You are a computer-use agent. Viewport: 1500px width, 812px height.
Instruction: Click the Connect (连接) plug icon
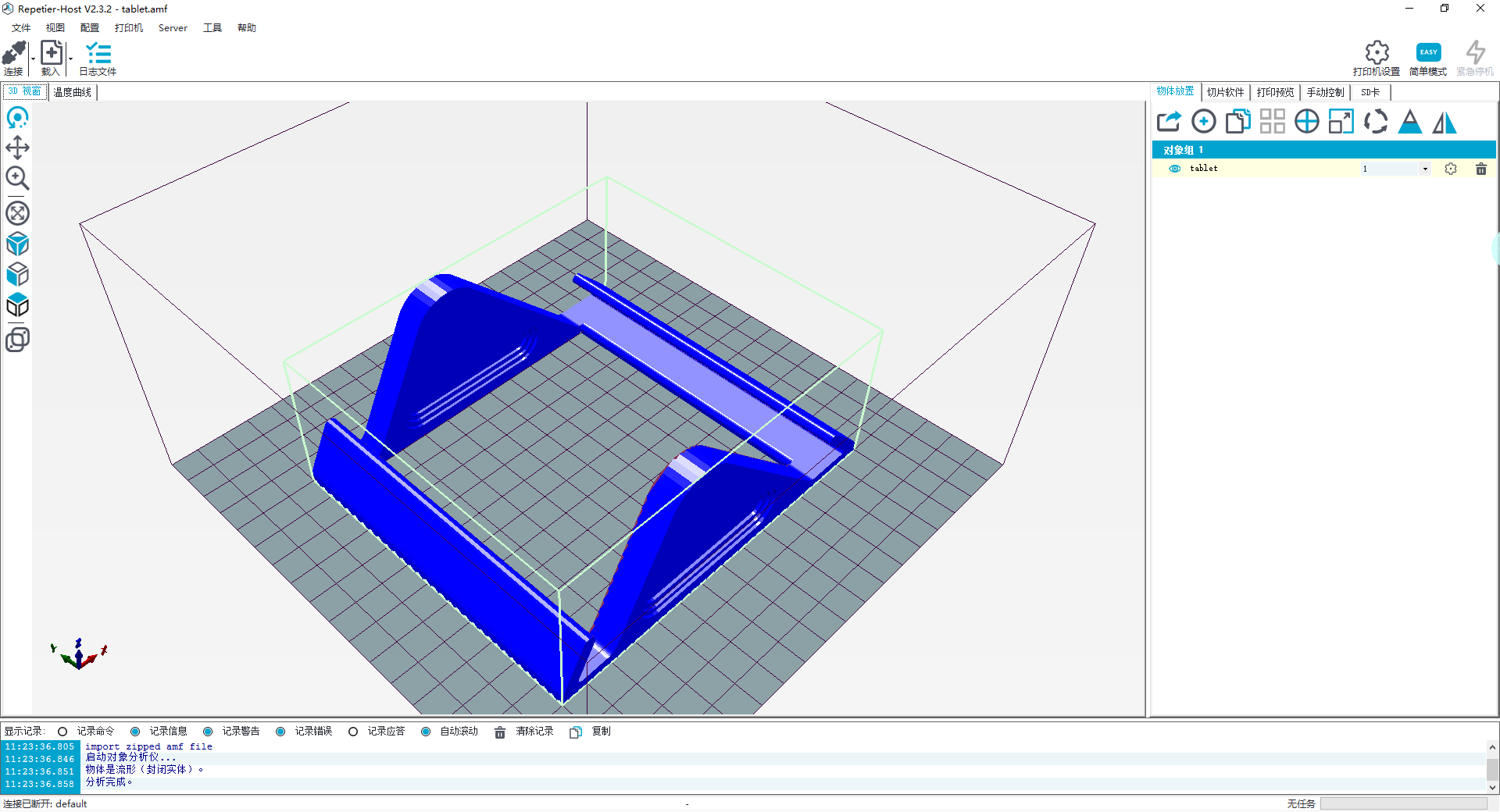click(x=14, y=53)
